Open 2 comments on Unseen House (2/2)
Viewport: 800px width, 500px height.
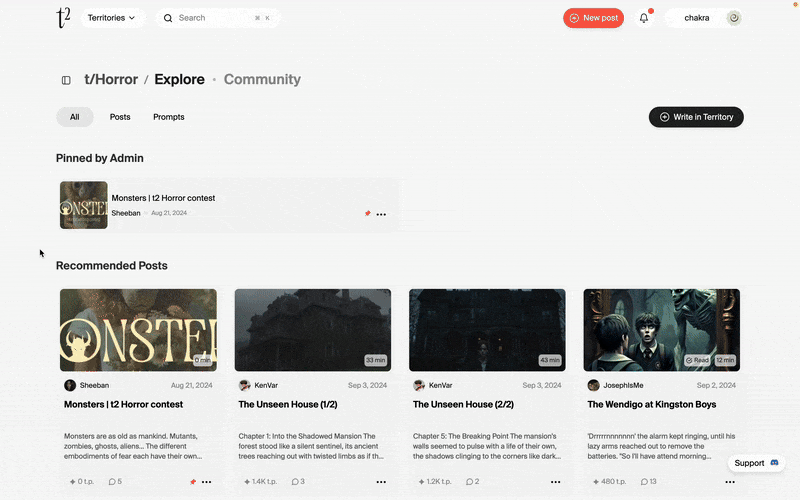coord(472,482)
